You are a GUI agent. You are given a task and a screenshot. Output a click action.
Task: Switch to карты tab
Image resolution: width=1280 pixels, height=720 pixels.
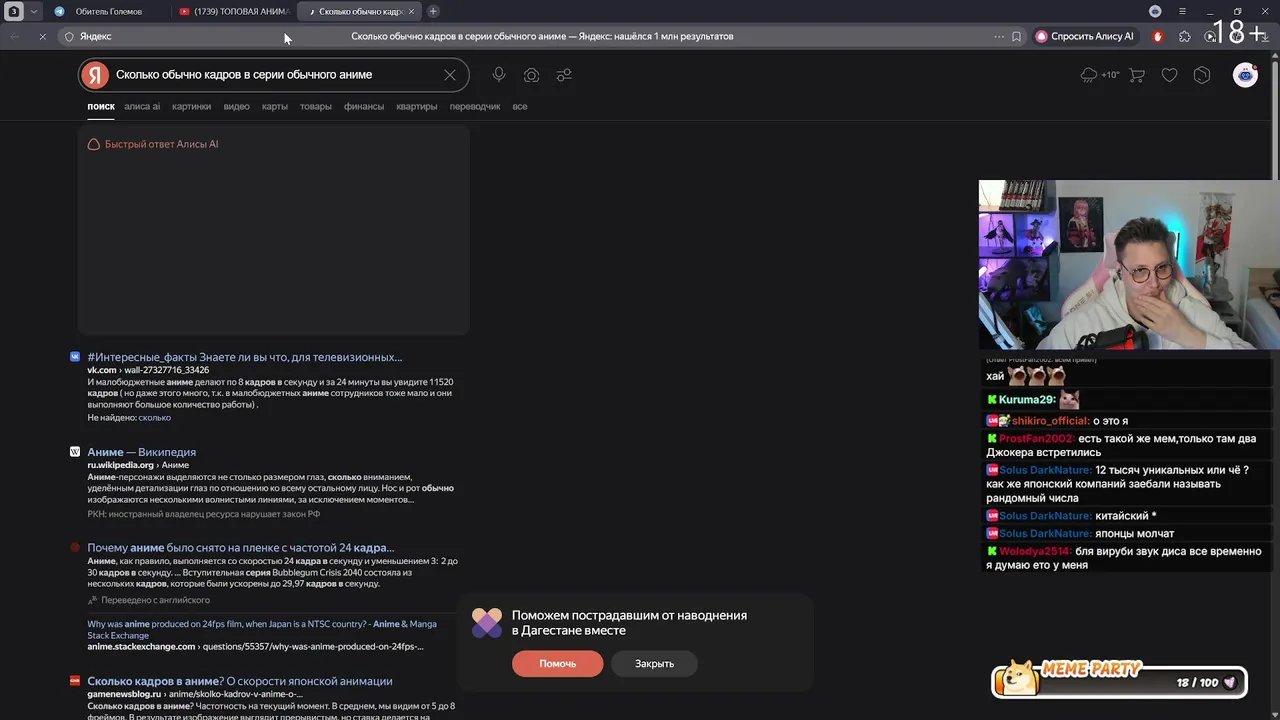point(275,106)
